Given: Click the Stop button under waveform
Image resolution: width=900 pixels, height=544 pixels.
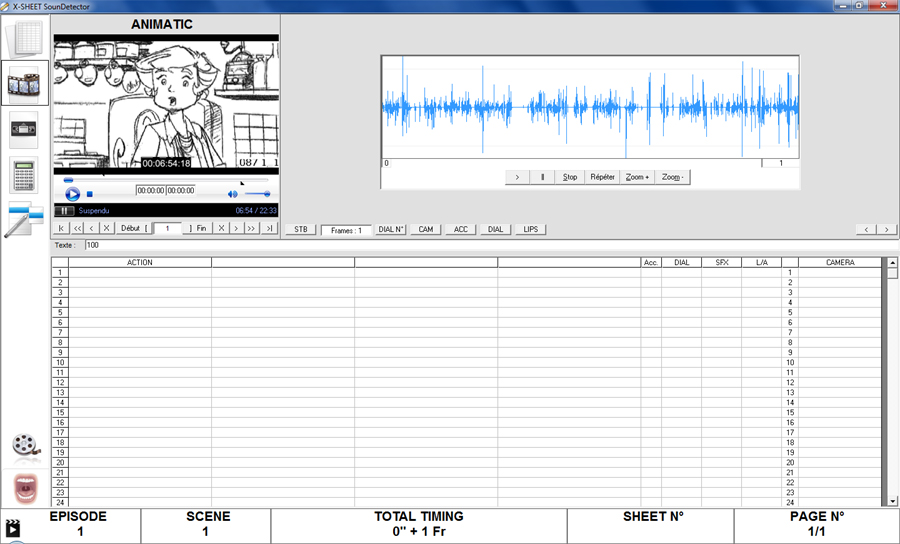Looking at the screenshot, I should tap(569, 177).
